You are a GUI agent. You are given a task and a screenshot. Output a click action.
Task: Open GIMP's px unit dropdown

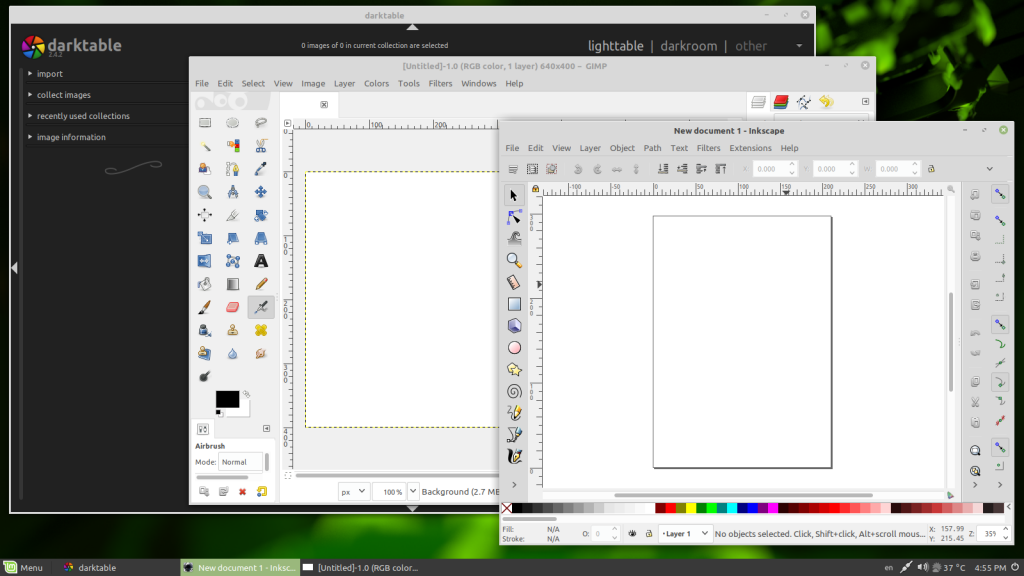pos(352,491)
